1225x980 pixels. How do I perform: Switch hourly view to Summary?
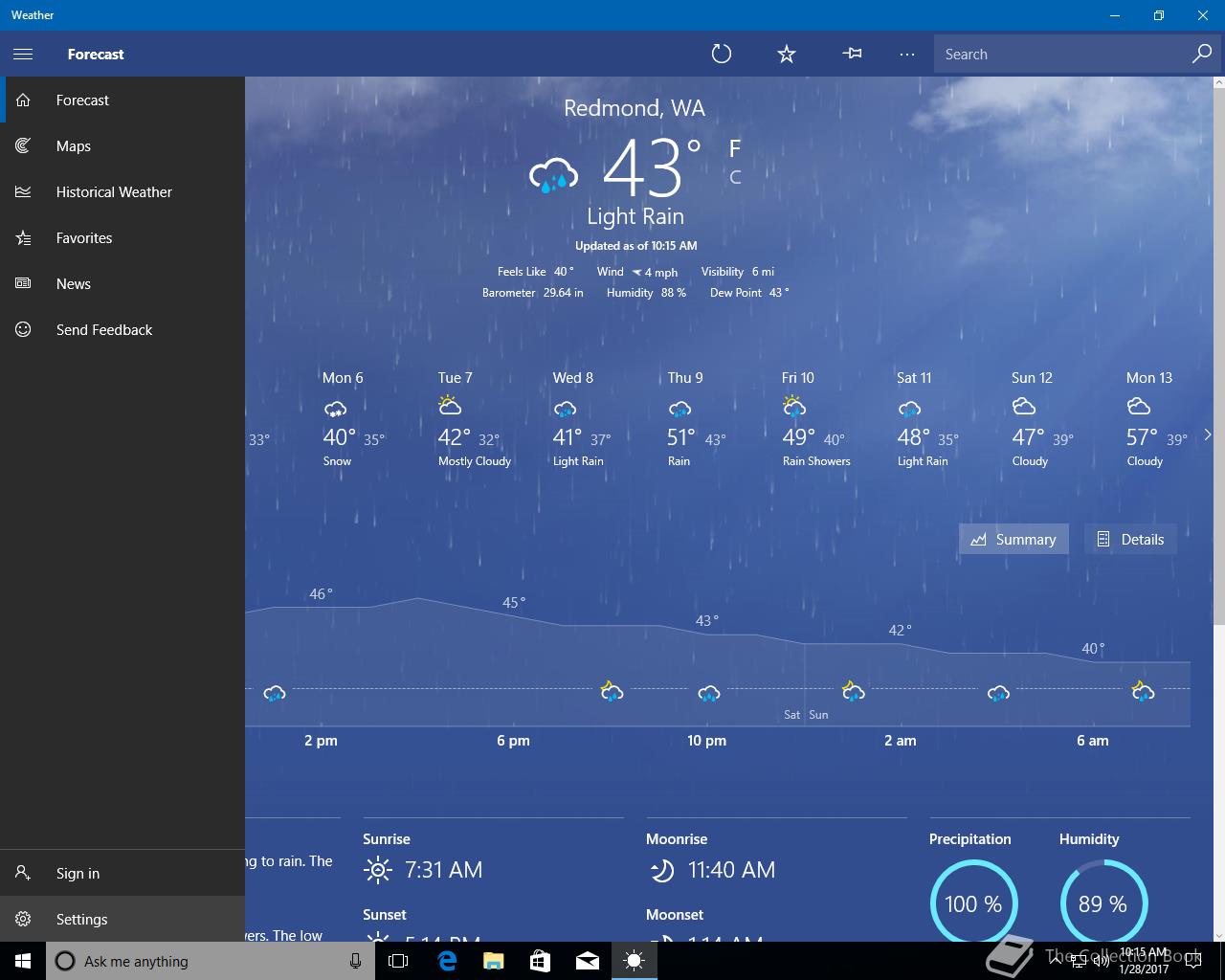1013,539
